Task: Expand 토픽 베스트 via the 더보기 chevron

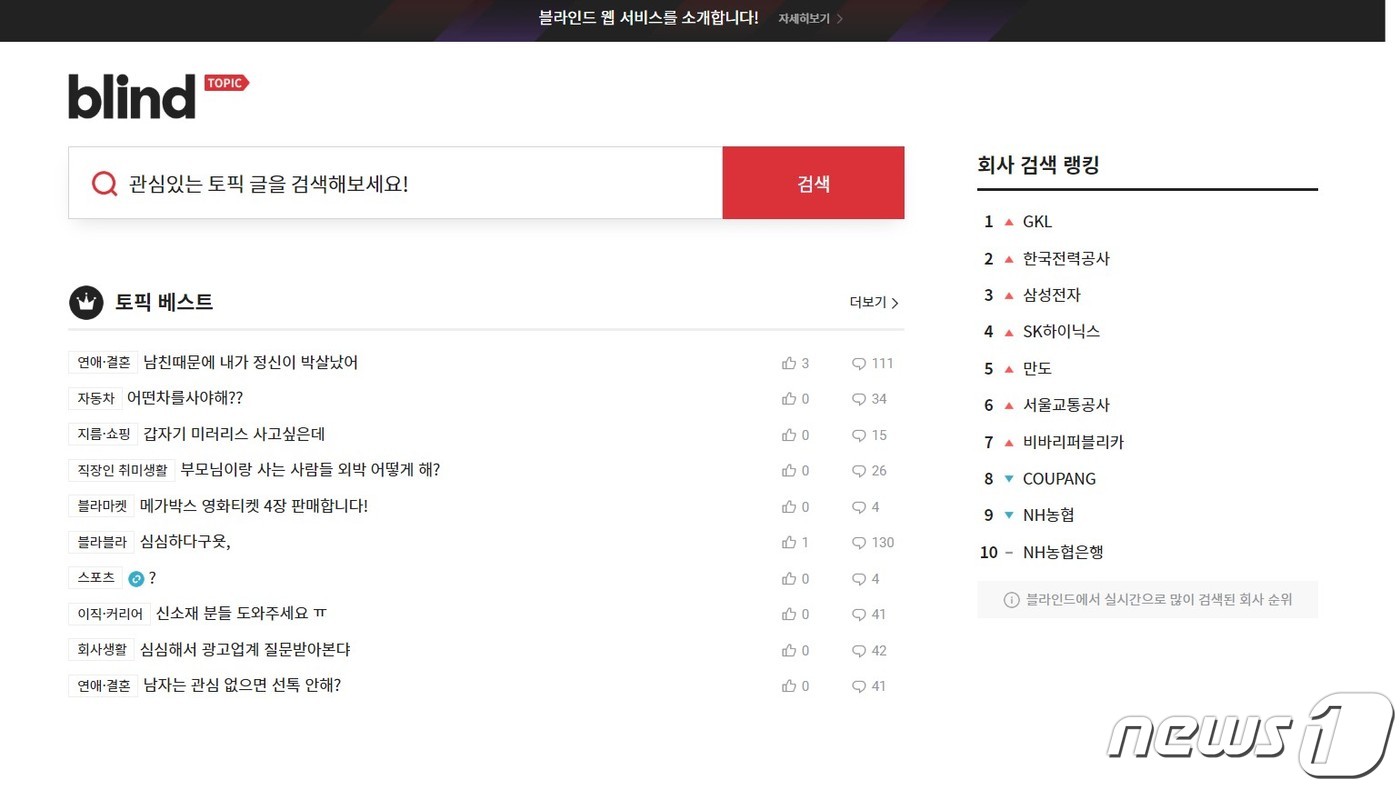Action: [895, 302]
